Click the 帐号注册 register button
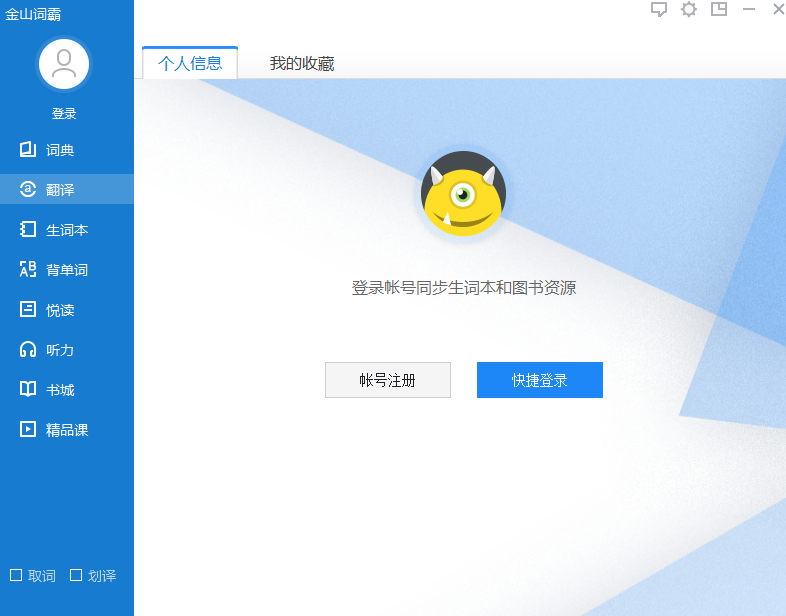 (x=388, y=380)
